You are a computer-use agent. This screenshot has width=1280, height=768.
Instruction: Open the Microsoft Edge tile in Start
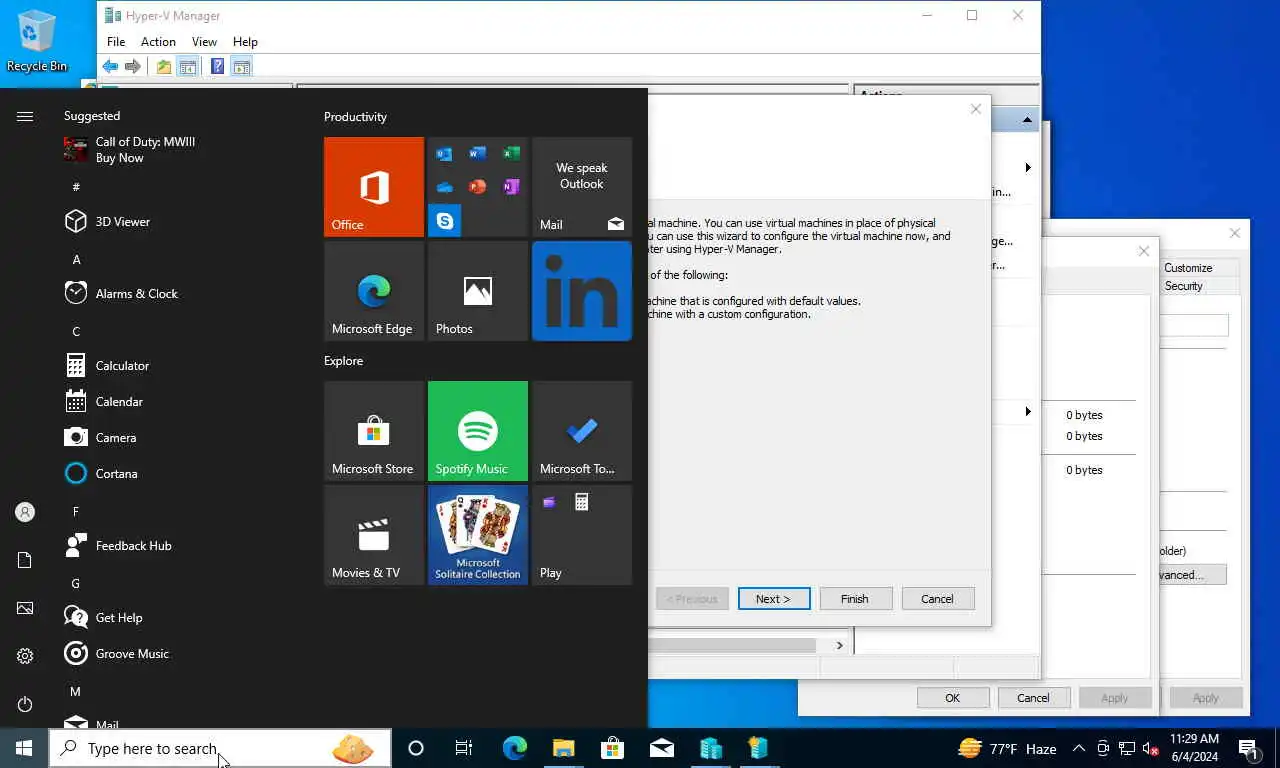click(374, 291)
